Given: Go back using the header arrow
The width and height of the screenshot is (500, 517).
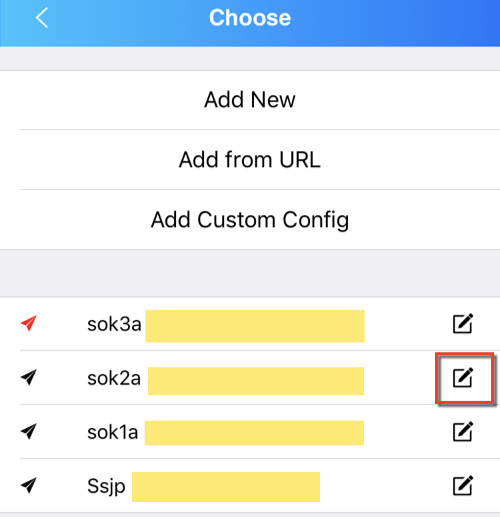Looking at the screenshot, I should (42, 18).
